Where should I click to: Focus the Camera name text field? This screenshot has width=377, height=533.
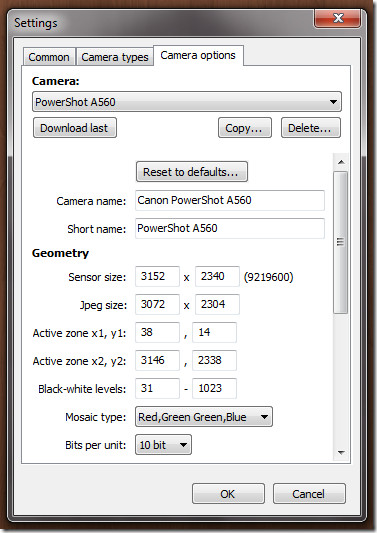tap(230, 200)
